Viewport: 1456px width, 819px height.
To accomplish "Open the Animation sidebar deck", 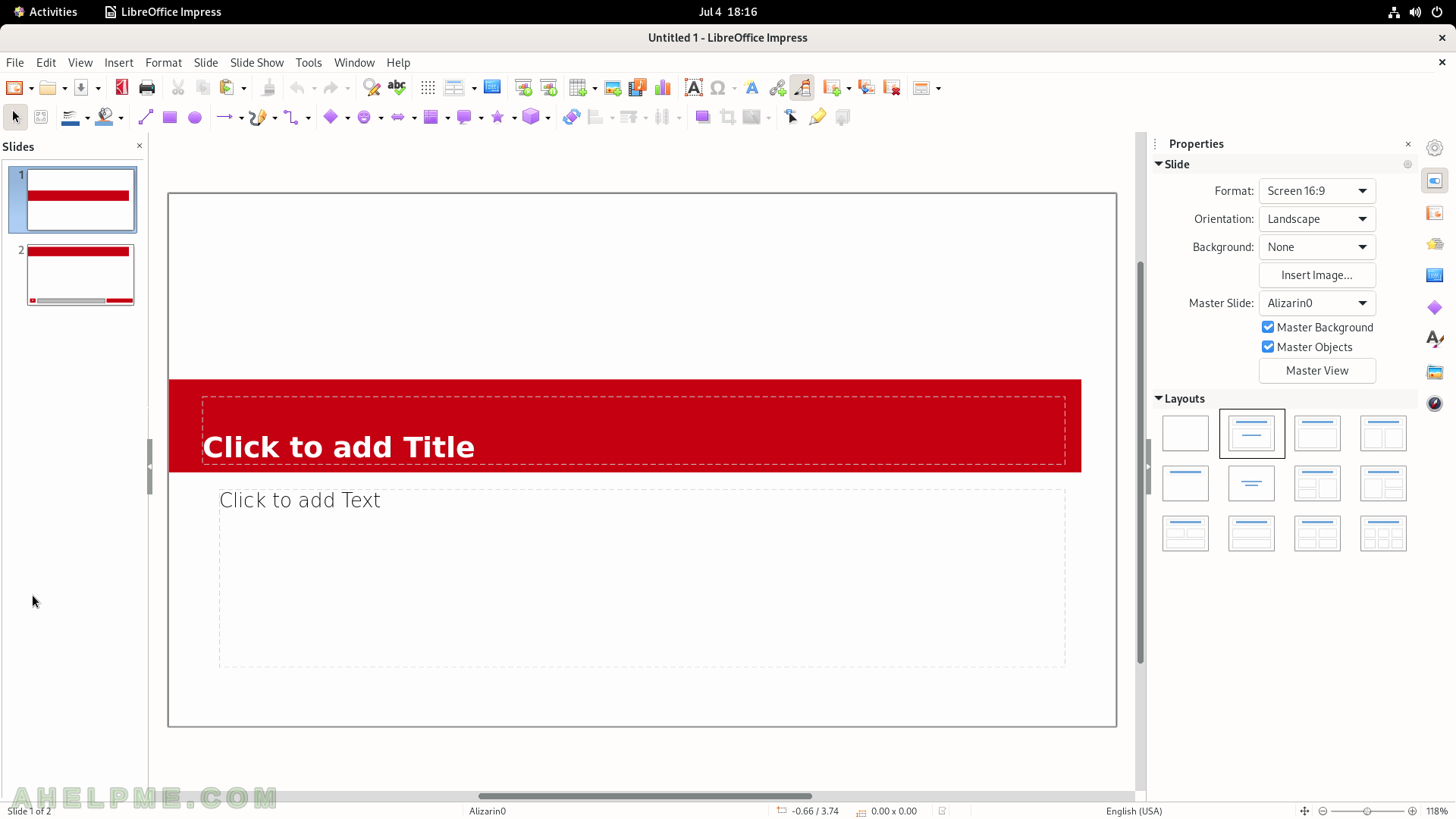I will (1435, 244).
